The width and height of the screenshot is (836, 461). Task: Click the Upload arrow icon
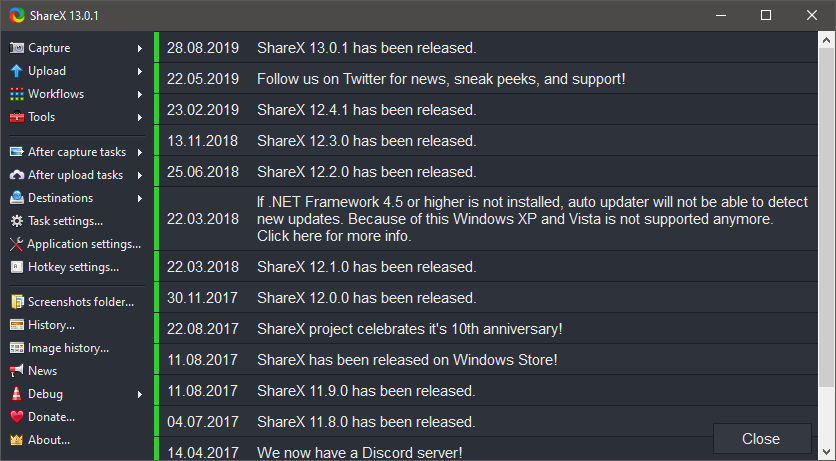16,71
